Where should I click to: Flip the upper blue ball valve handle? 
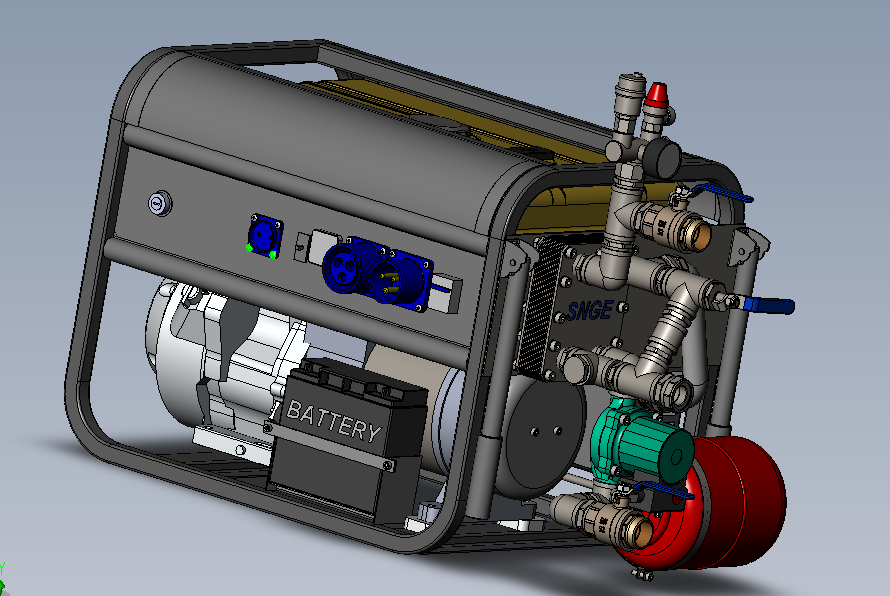click(x=722, y=193)
